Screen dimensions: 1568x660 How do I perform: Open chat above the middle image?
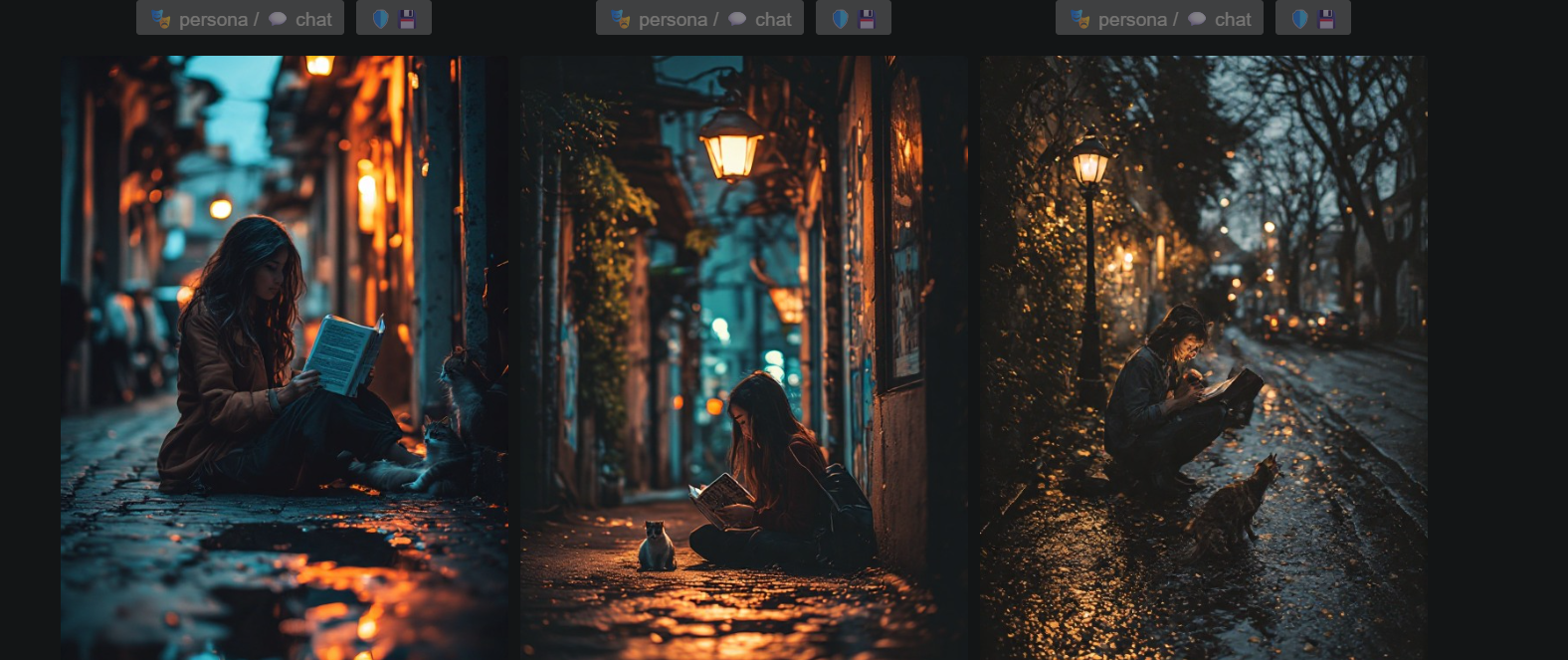[760, 19]
